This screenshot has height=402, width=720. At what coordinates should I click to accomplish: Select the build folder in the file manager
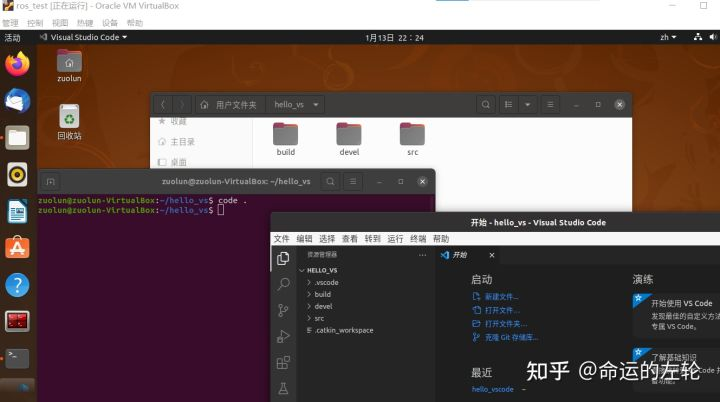pos(286,139)
